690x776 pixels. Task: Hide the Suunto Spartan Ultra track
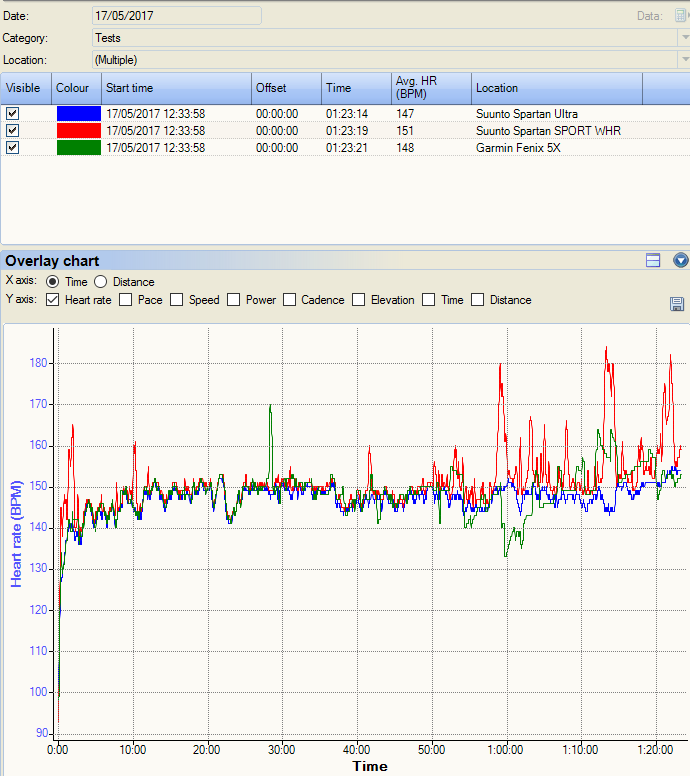pos(13,114)
